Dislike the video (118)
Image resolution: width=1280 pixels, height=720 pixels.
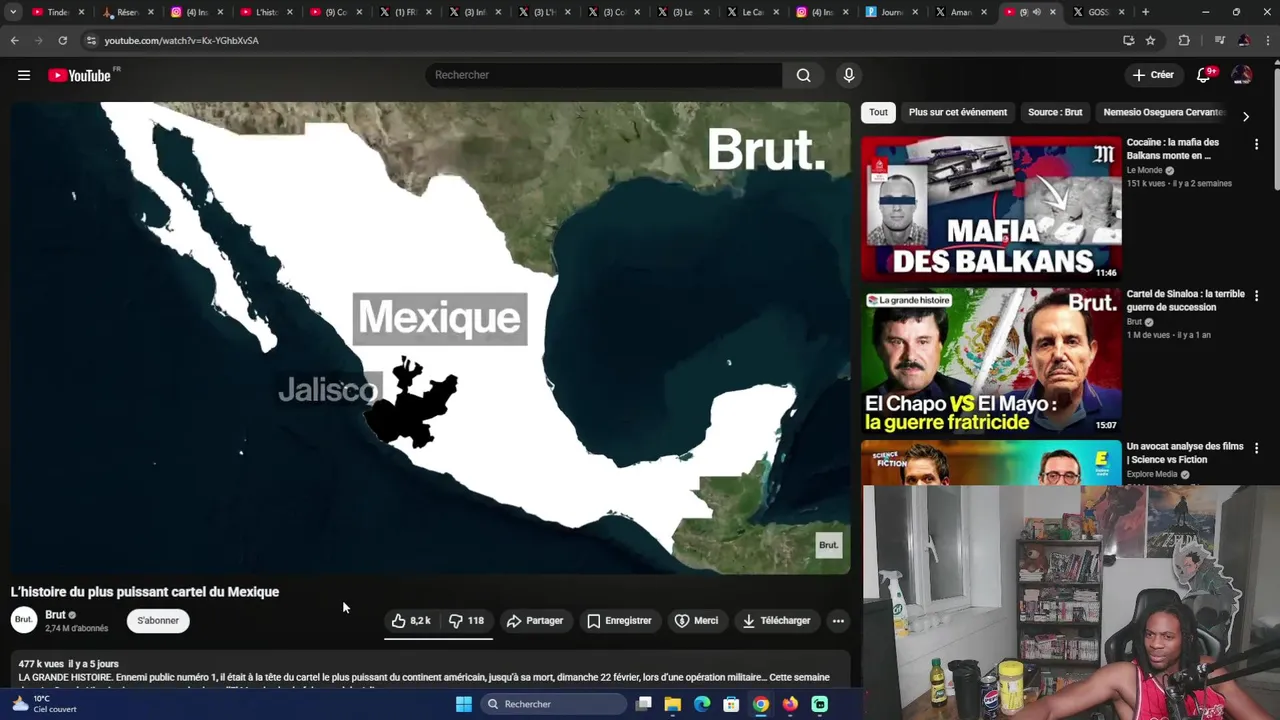pyautogui.click(x=466, y=621)
